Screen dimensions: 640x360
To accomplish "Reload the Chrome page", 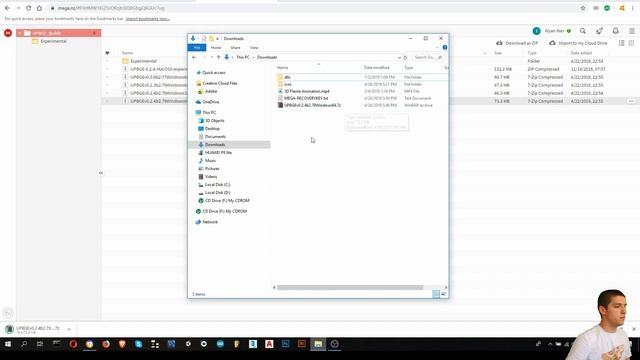I will 28,8.
